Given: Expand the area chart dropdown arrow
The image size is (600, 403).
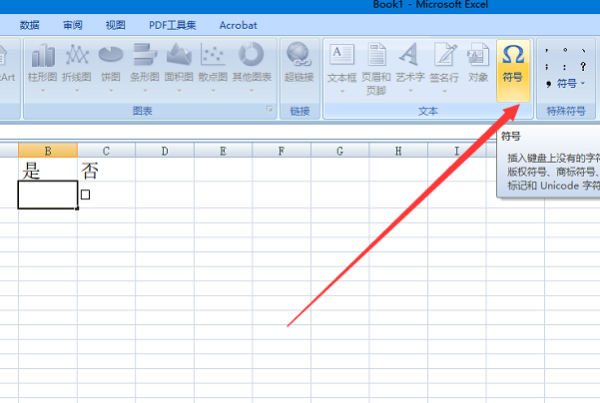Looking at the screenshot, I should tap(179, 91).
